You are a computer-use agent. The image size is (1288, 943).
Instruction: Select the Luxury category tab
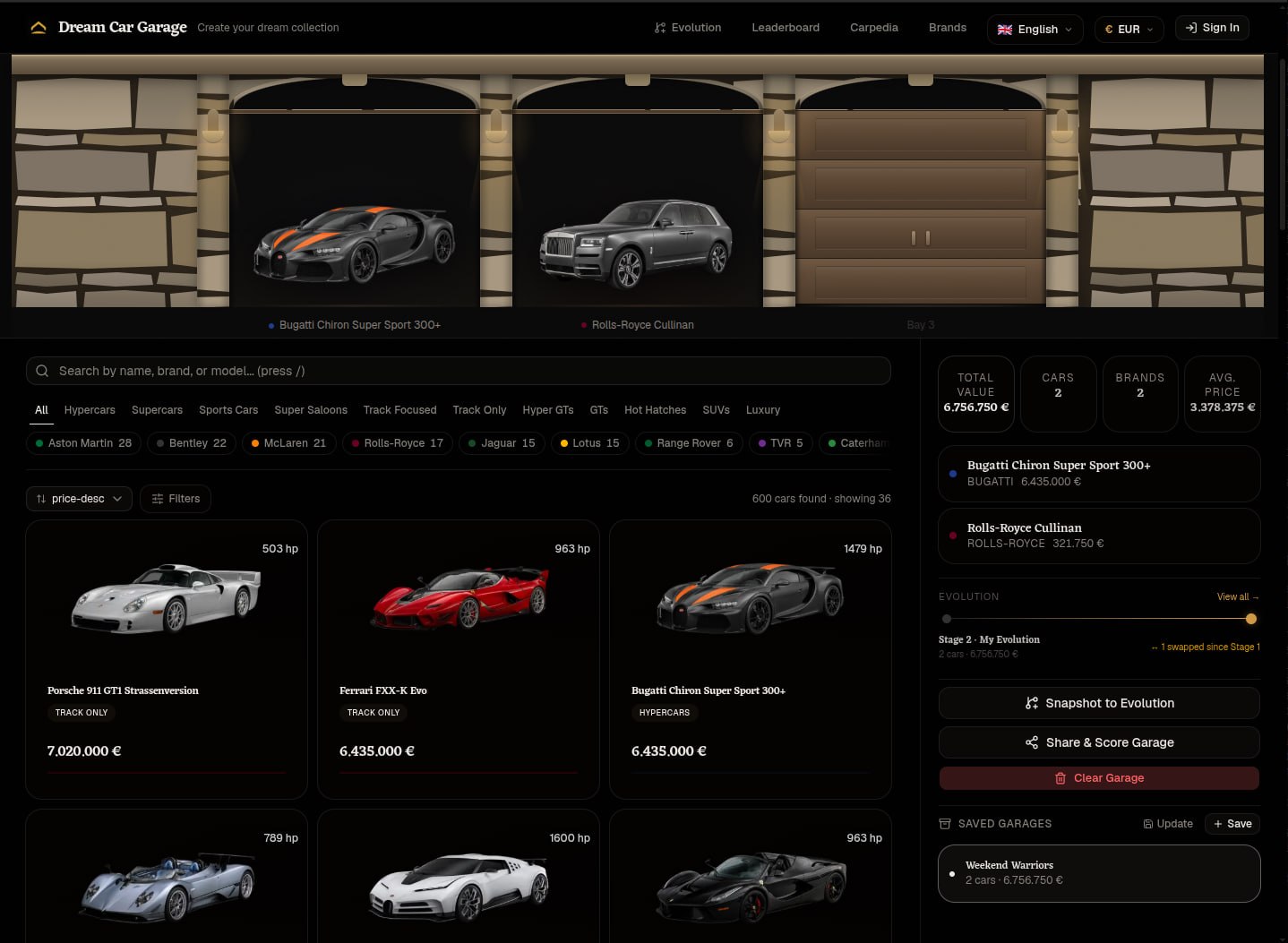763,410
